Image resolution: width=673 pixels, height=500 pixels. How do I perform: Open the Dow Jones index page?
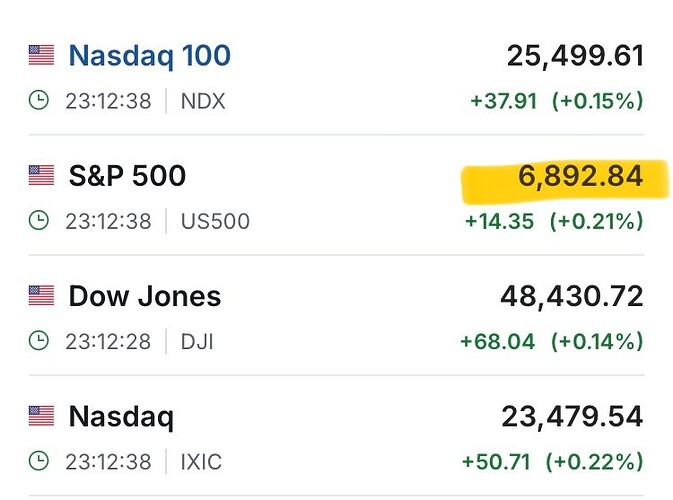point(144,296)
